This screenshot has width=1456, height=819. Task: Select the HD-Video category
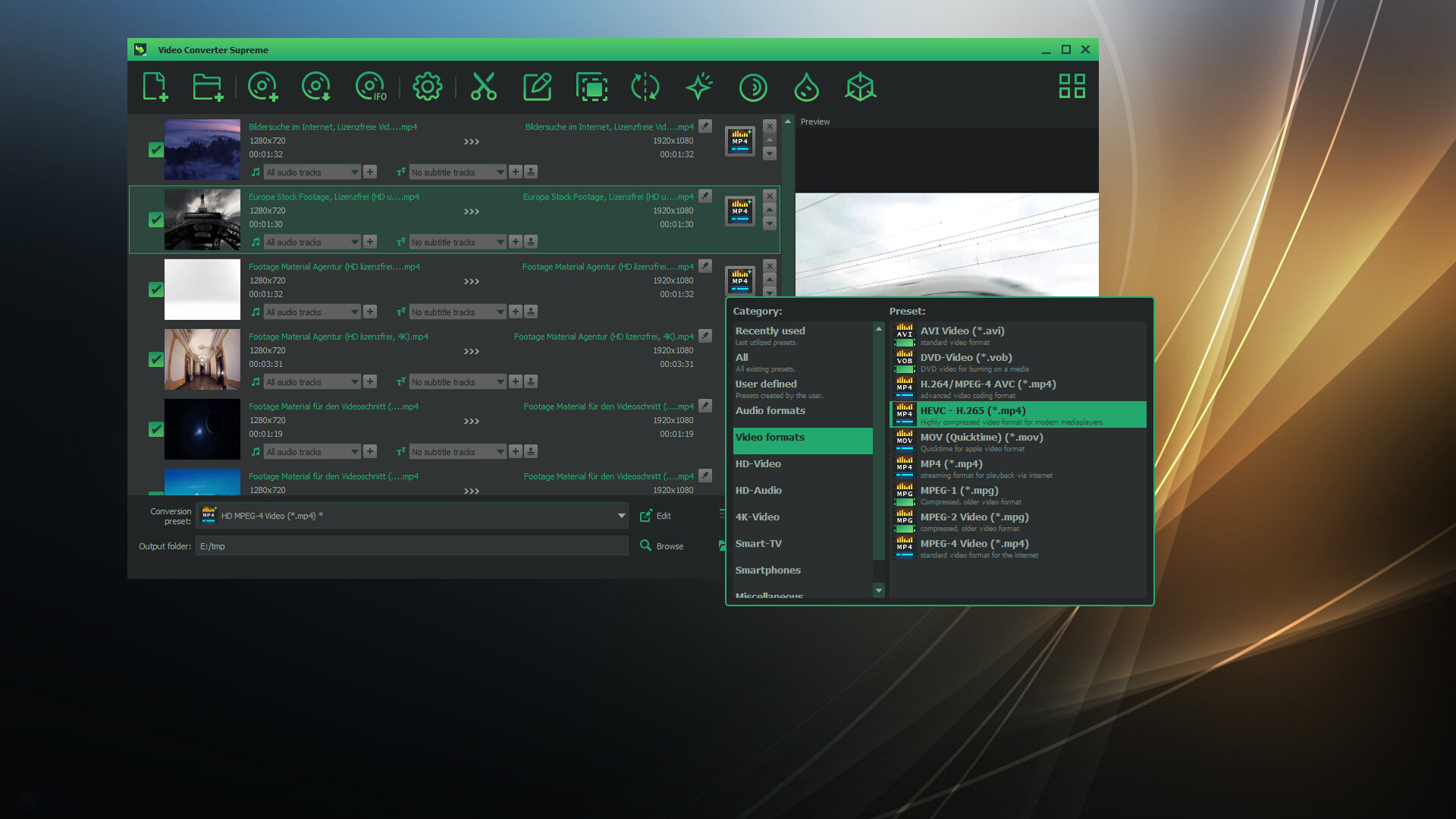(758, 464)
